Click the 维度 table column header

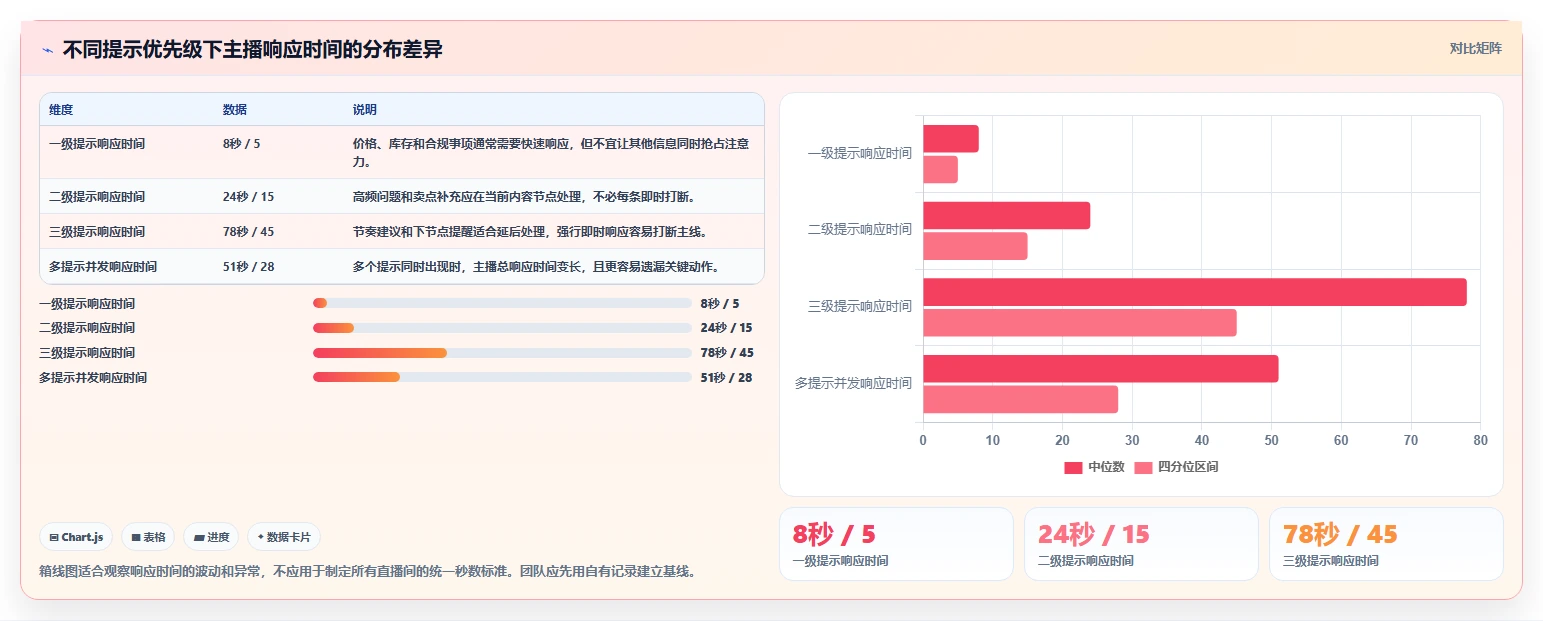[x=61, y=109]
